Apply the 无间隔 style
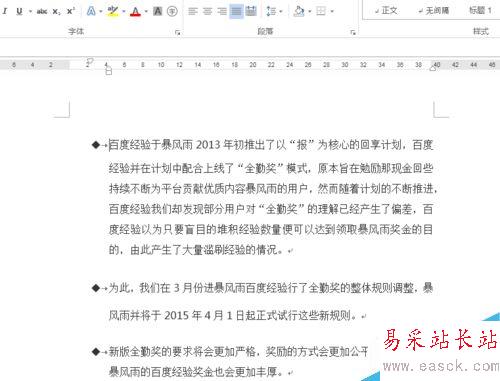The height and width of the screenshot is (381, 500). 434,11
